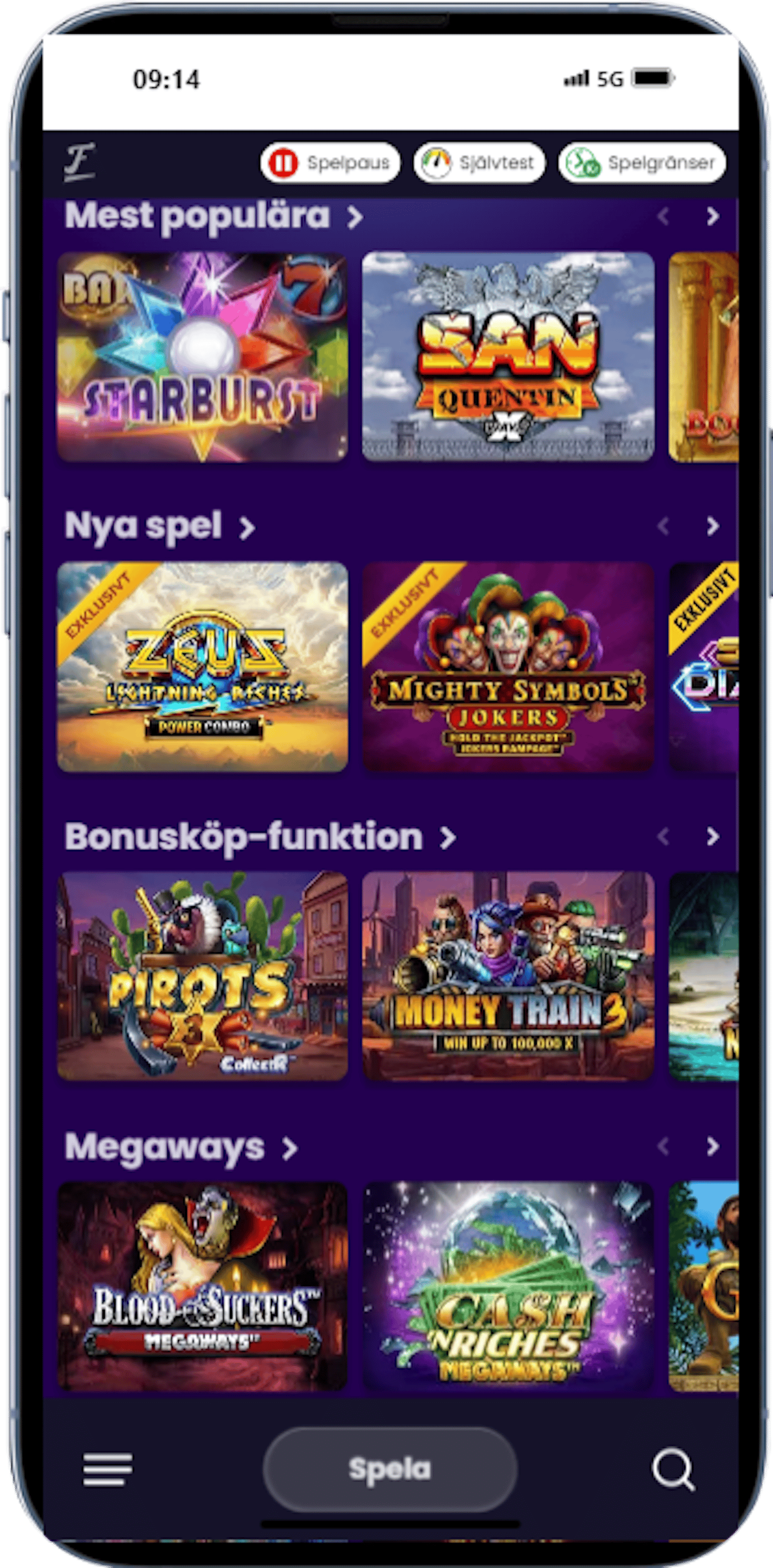Advance the Megaways carousel right arrow
Viewport: 773px width, 1568px height.
pyautogui.click(x=713, y=1147)
